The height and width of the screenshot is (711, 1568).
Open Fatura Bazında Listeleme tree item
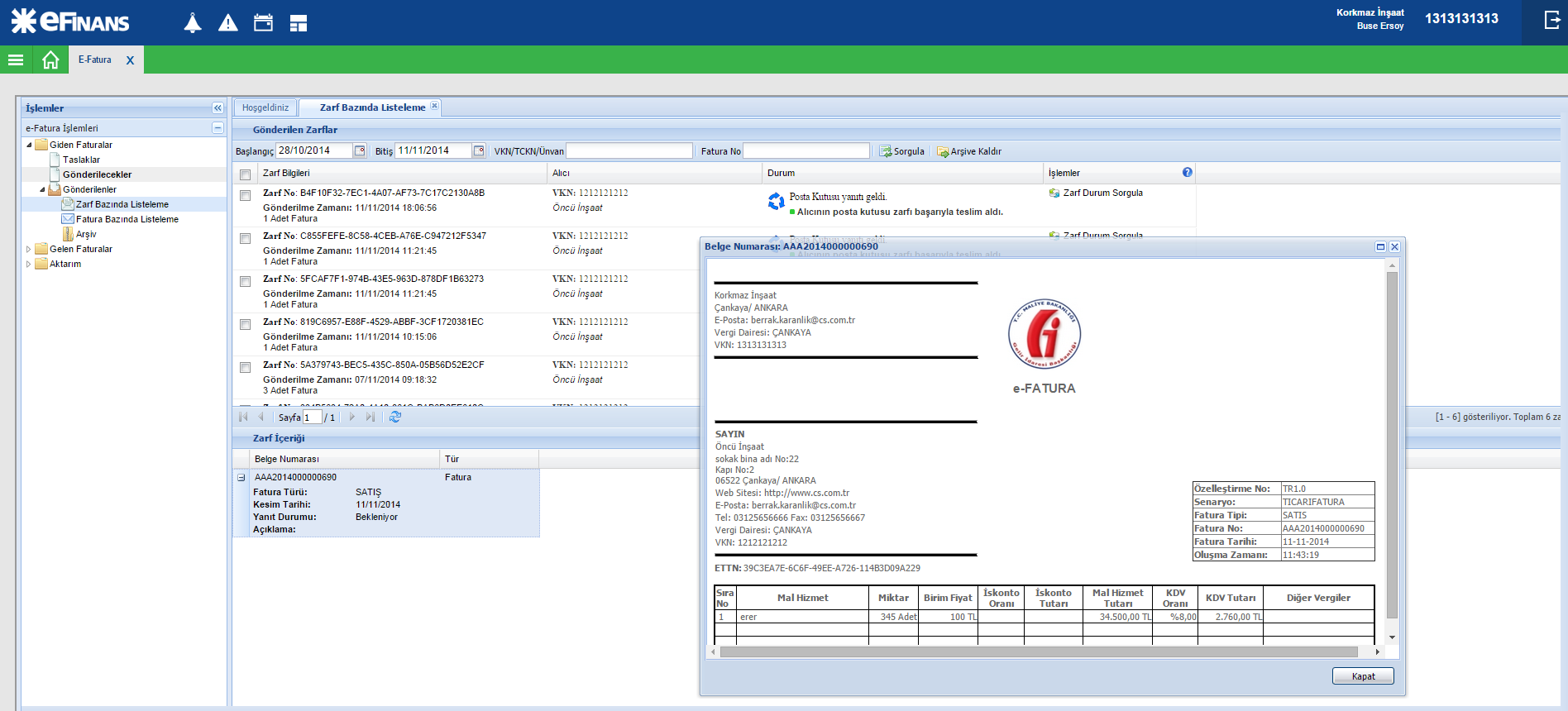pyautogui.click(x=127, y=219)
